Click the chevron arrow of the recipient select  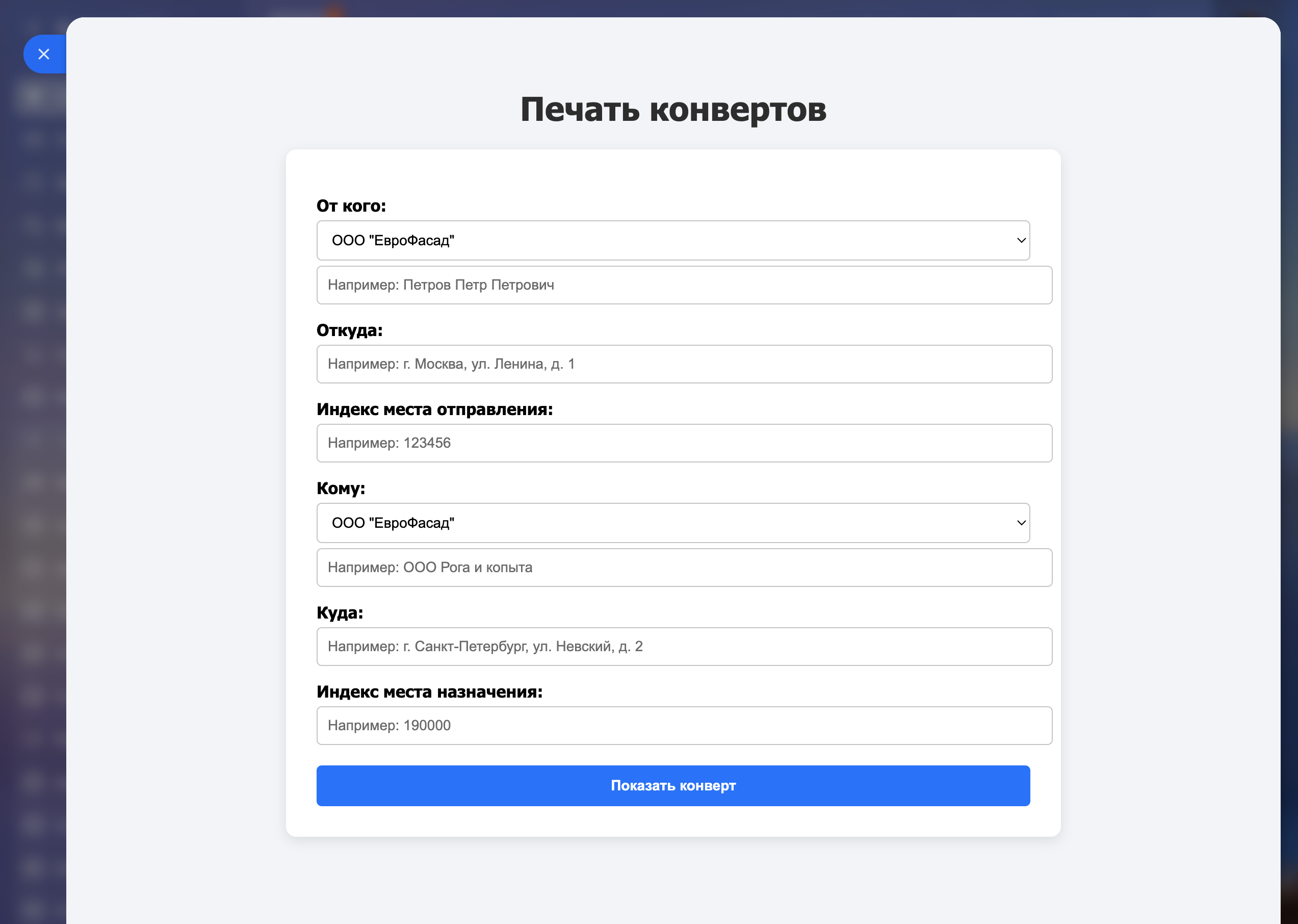tap(1021, 523)
